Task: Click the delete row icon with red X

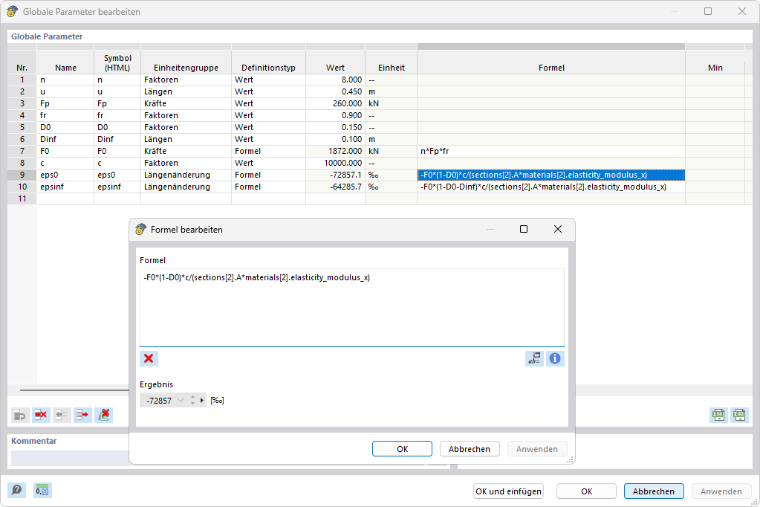Action: click(41, 415)
